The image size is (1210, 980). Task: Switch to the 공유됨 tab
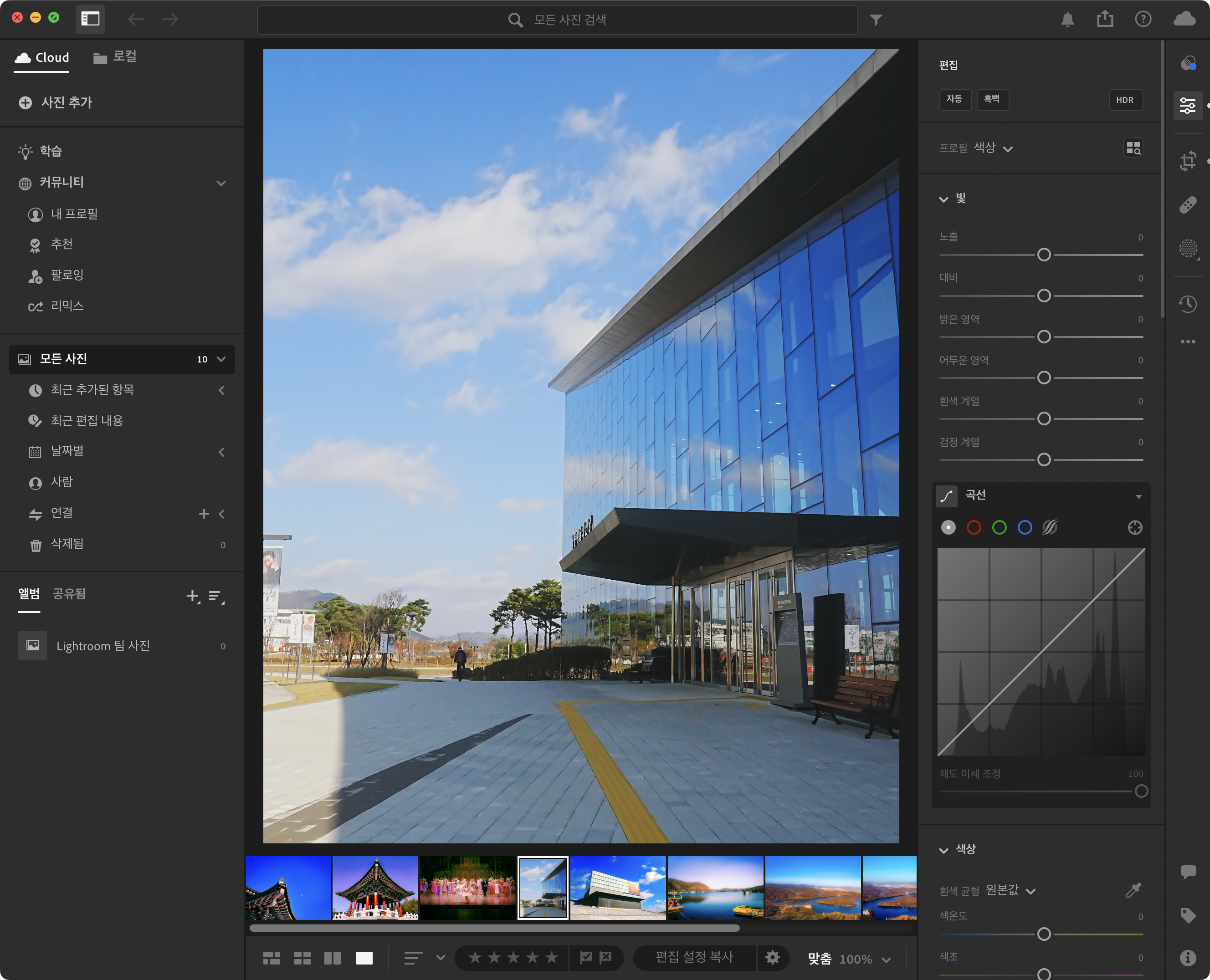pyautogui.click(x=69, y=594)
